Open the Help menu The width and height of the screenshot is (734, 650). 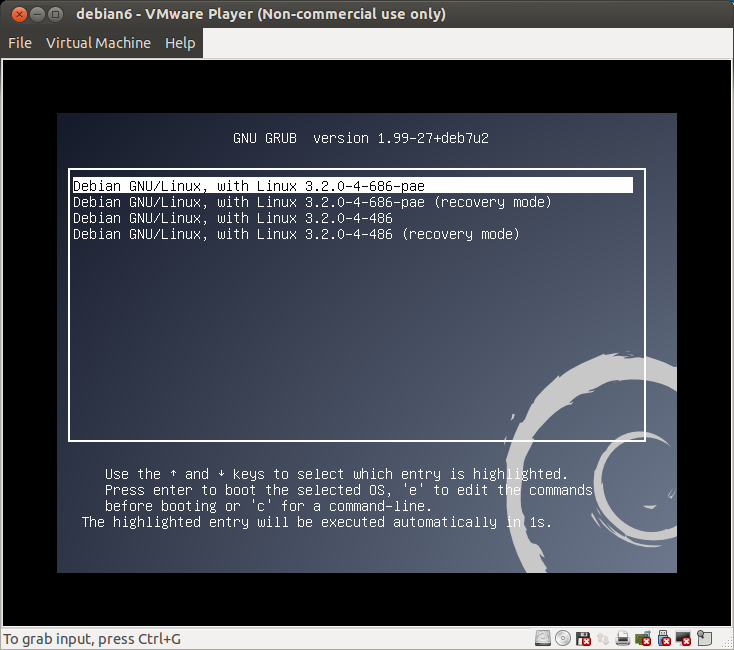[180, 43]
